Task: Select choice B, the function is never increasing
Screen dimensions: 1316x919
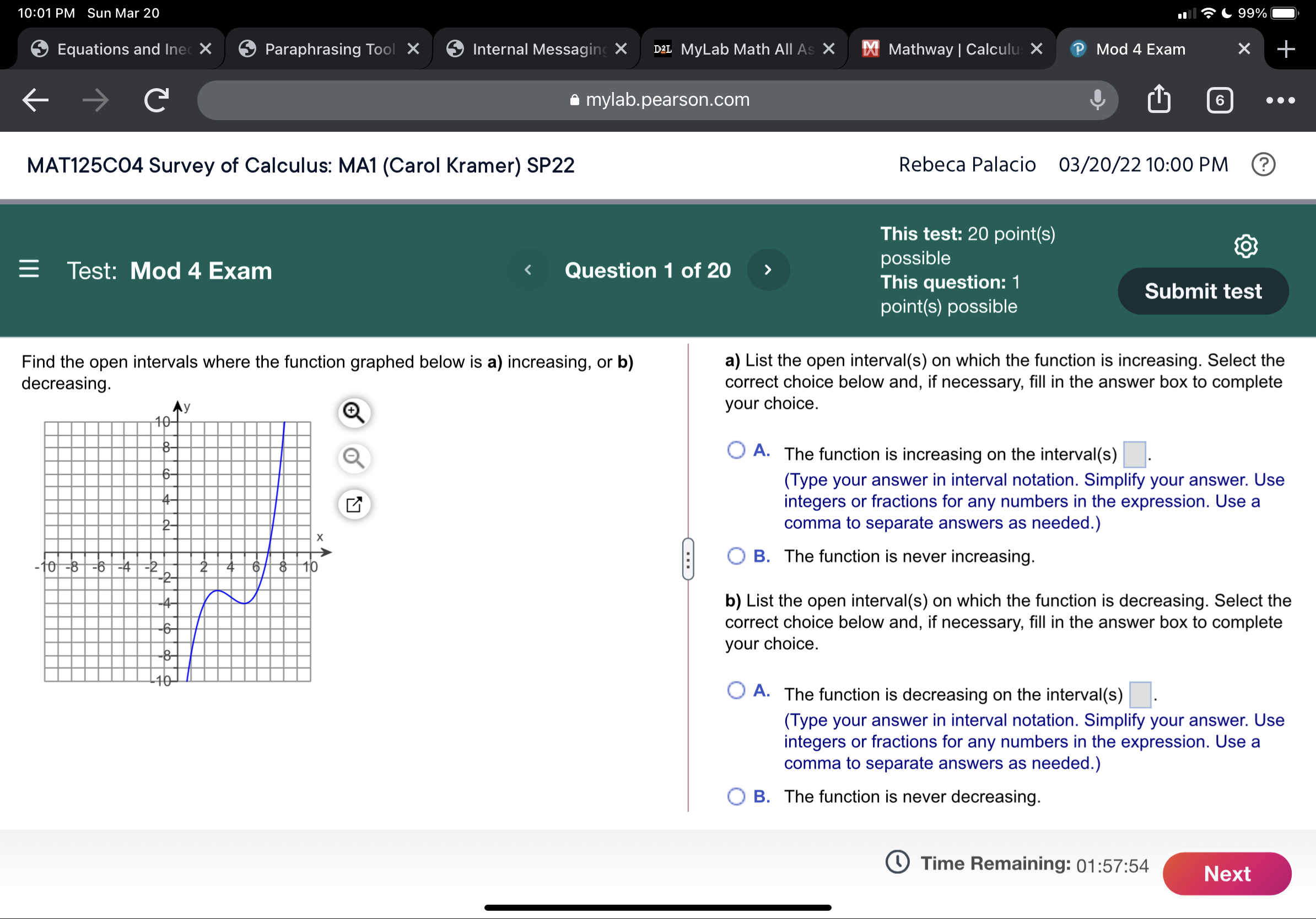Action: coord(736,555)
